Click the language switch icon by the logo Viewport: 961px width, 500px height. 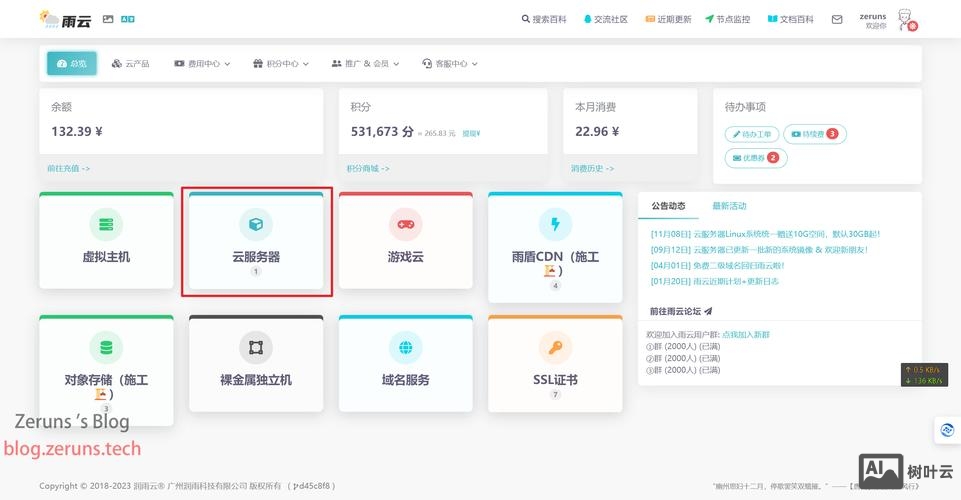click(x=127, y=19)
